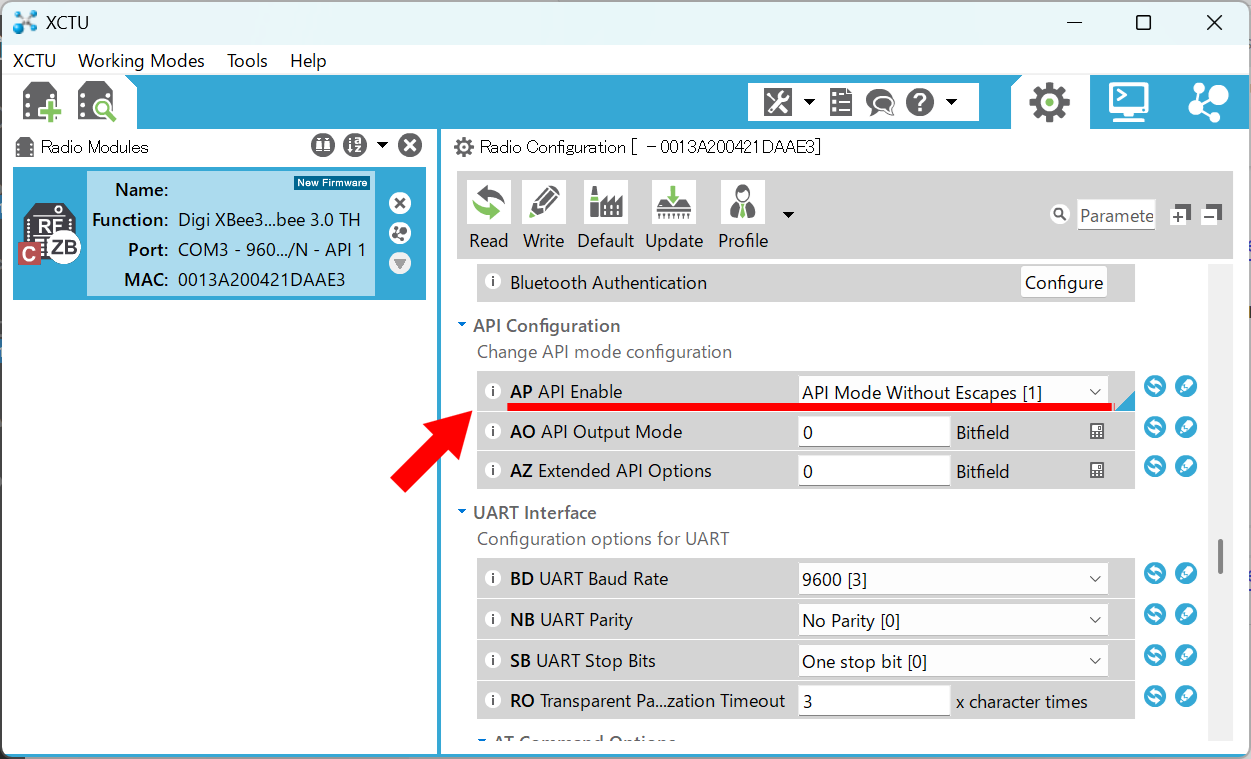
Task: Switch to Consoles working mode
Action: tap(1129, 102)
